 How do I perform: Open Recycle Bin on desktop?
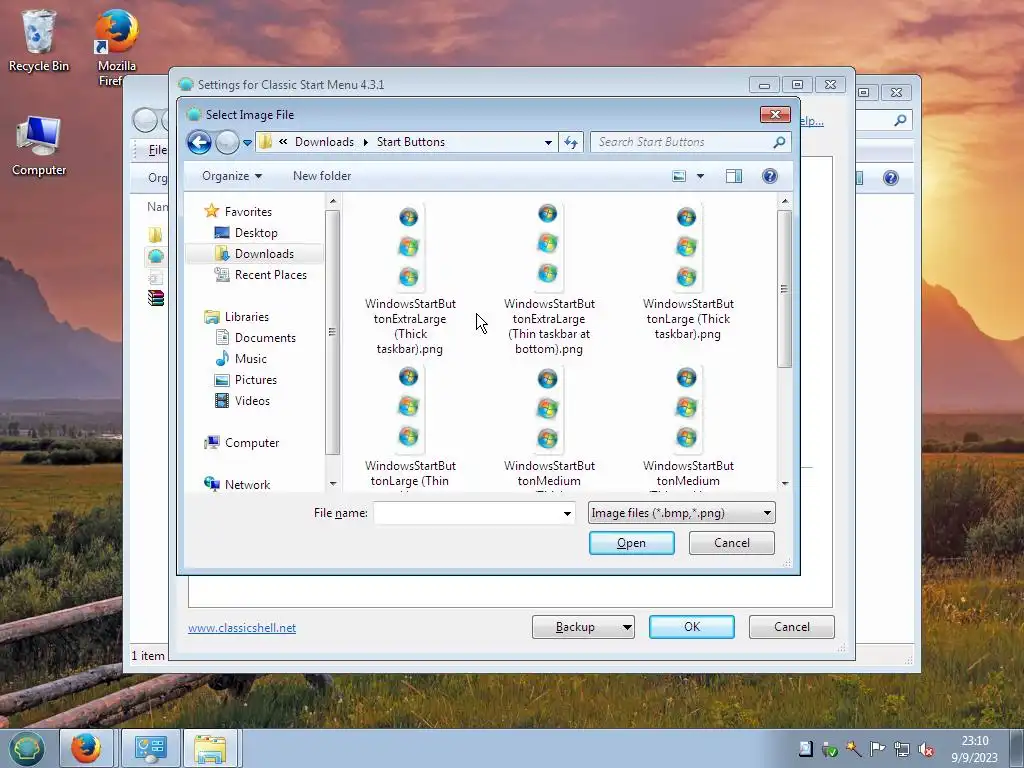(39, 40)
